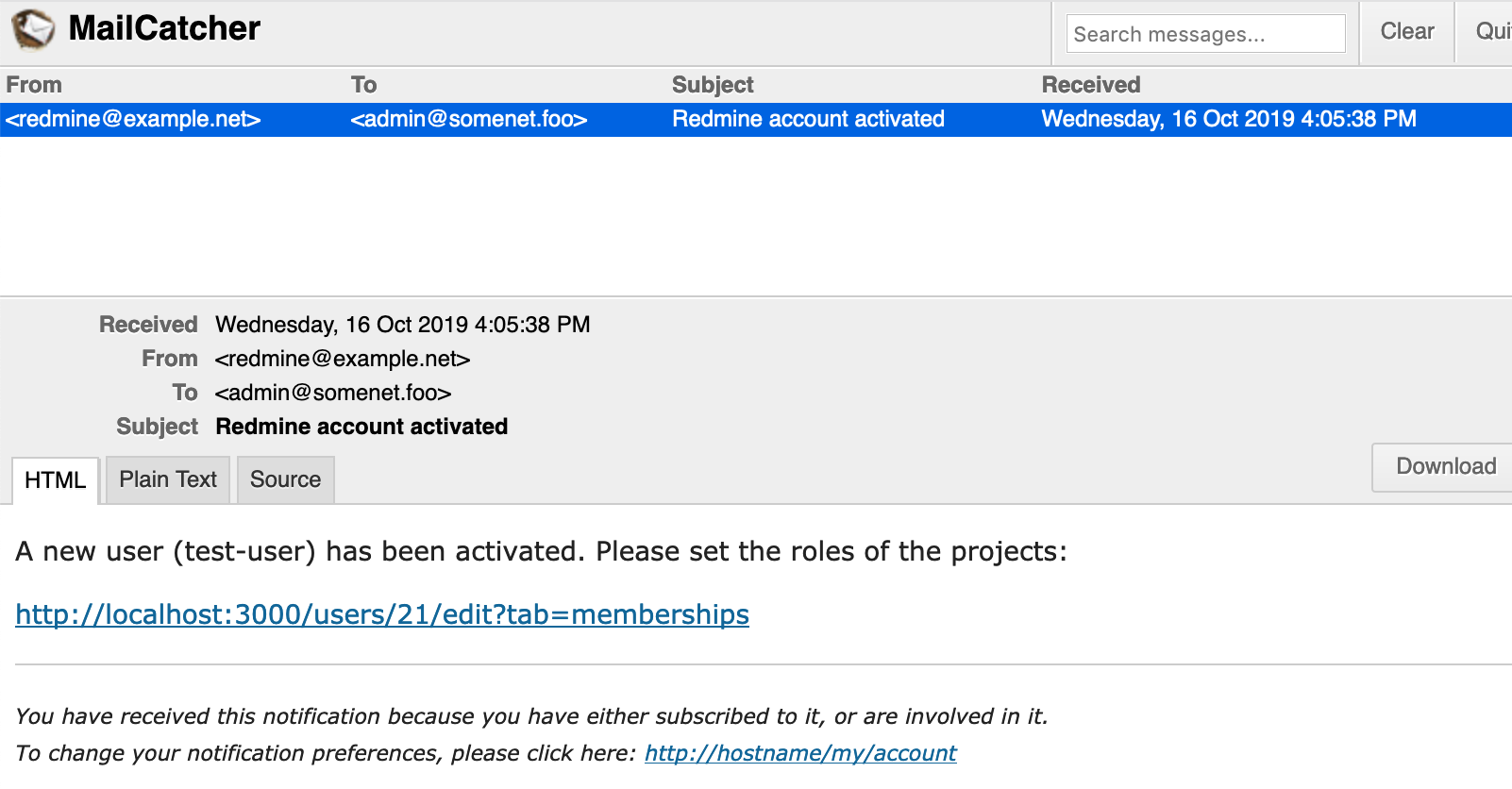Switch to the Plain Text tab
The width and height of the screenshot is (1512, 789).
point(168,479)
